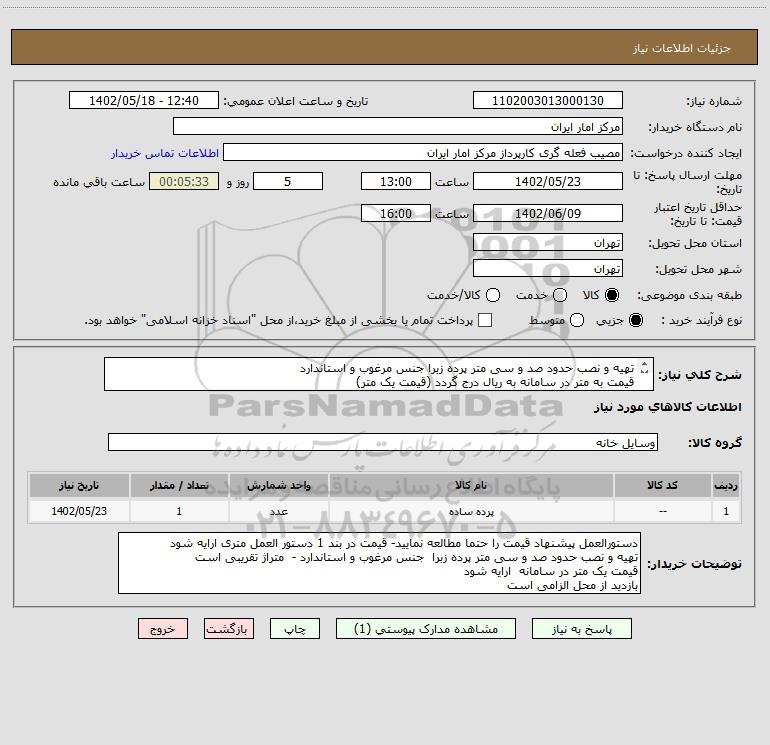Screen dimensions: 770x745
Task: Click the item name cell پرده ساده
Action: 471,512
